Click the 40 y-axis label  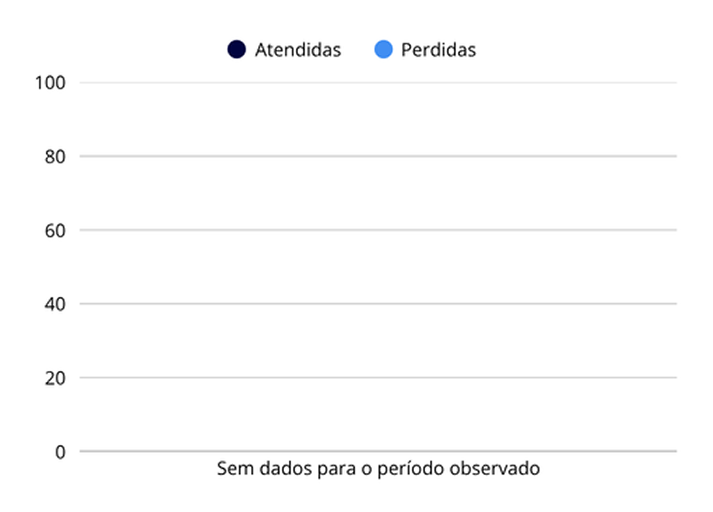coord(55,304)
